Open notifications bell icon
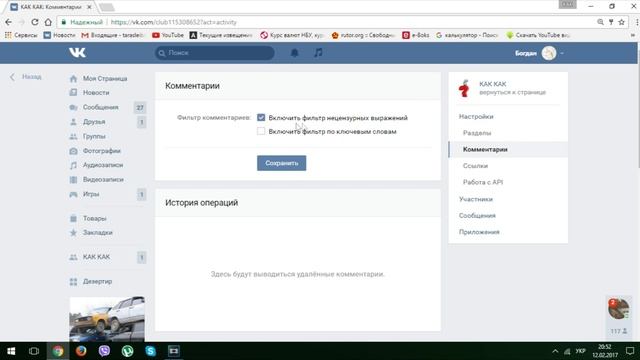 coord(294,53)
